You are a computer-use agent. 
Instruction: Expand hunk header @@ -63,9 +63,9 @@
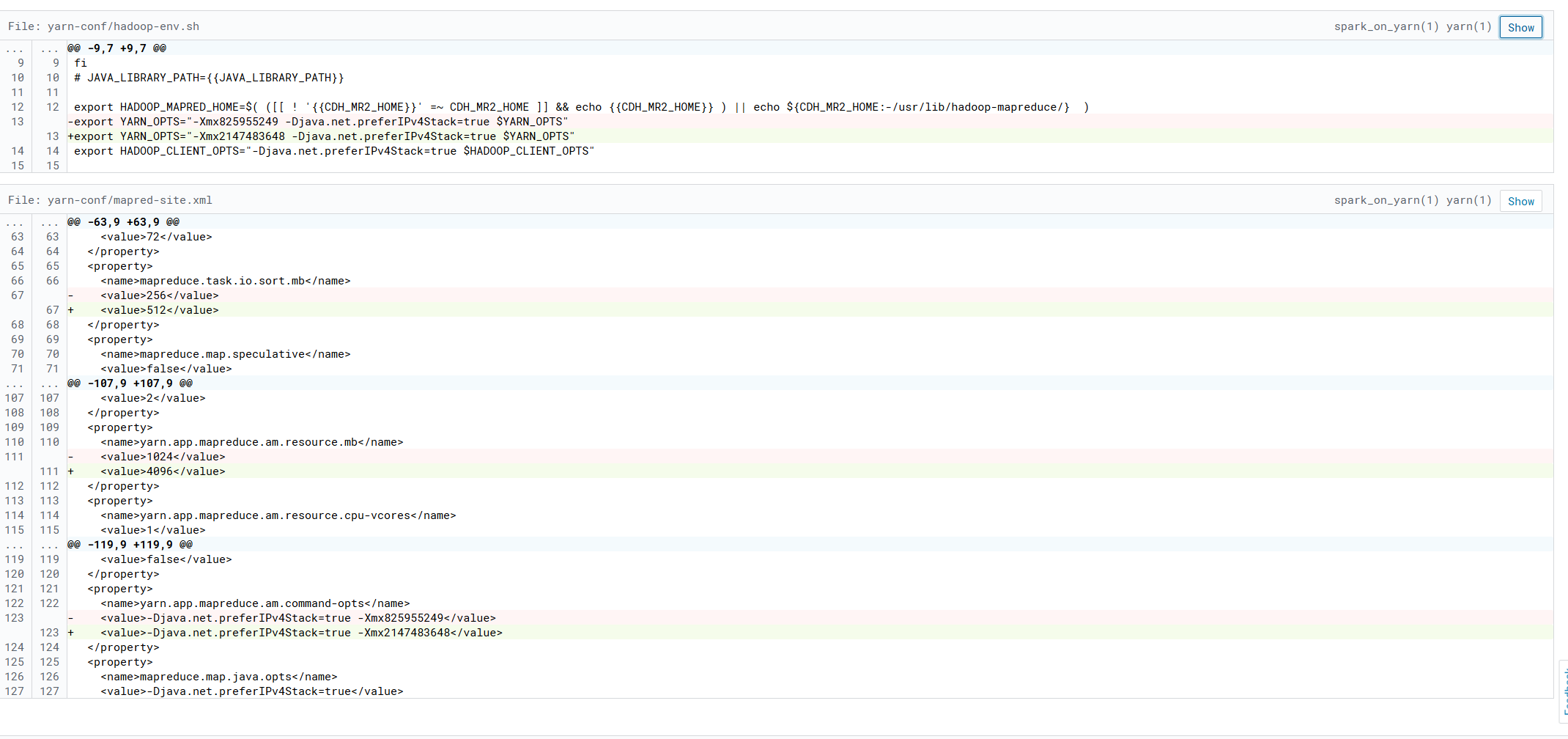123,222
